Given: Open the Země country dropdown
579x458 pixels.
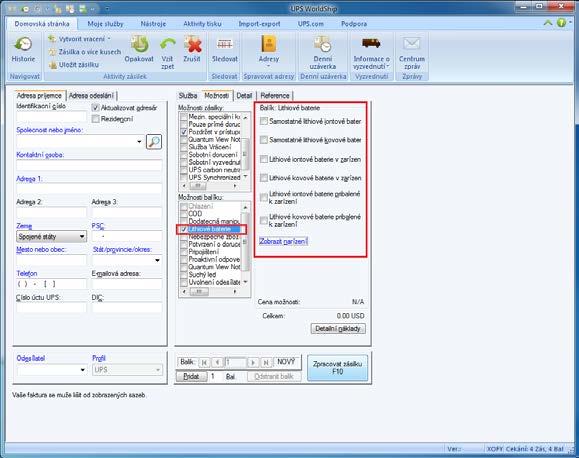Looking at the screenshot, I should pyautogui.click(x=82, y=236).
